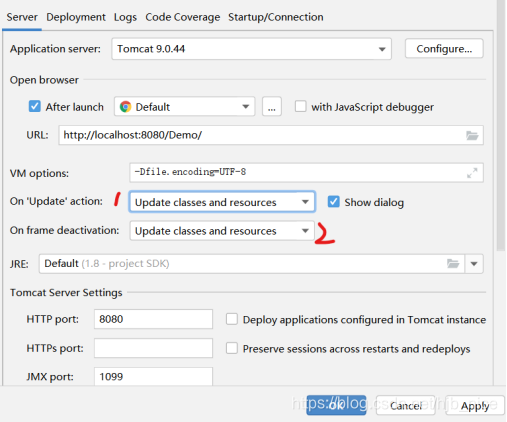This screenshot has height=422, width=507.
Task: Switch to the Server tab
Action: pyautogui.click(x=22, y=17)
